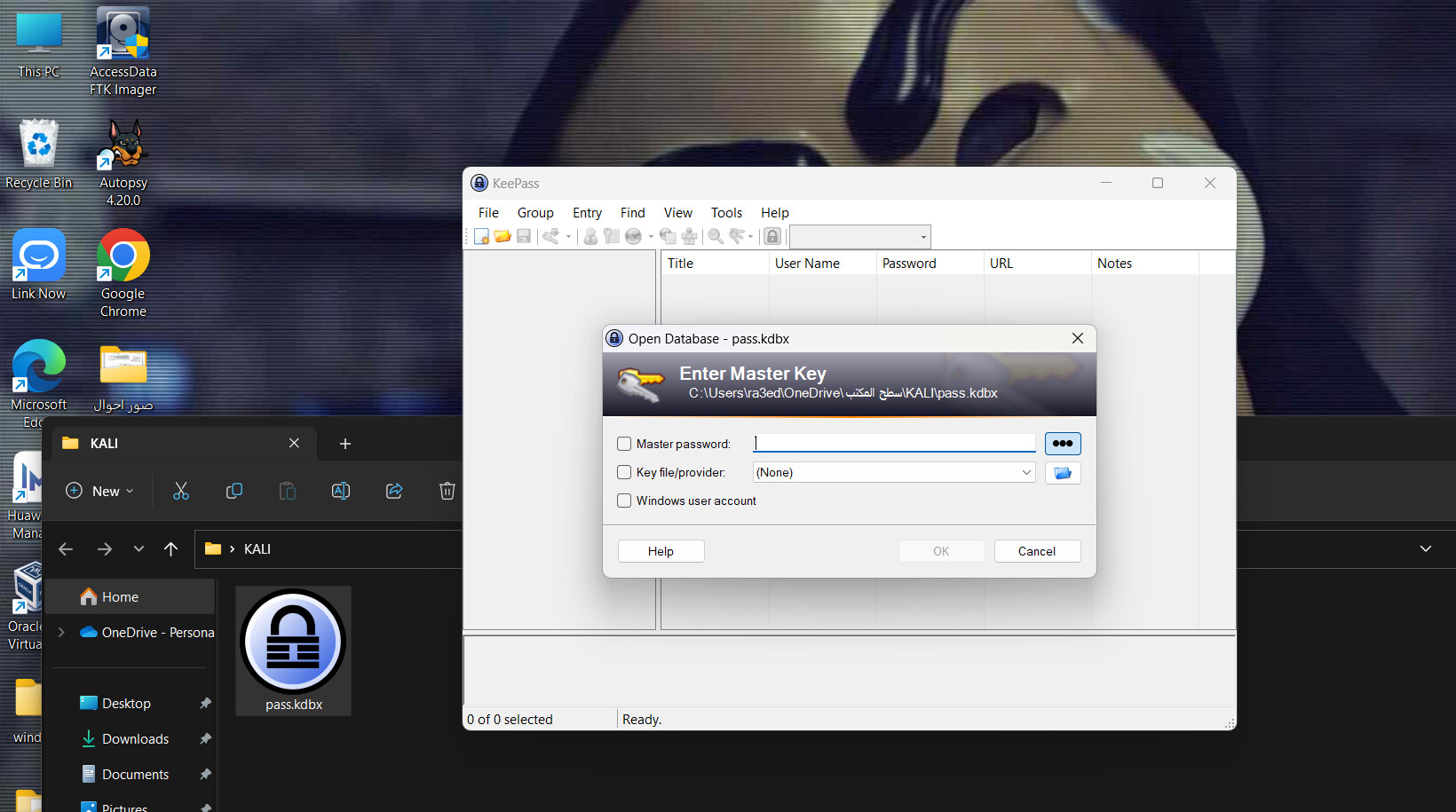Open the KeePass Help menu
This screenshot has width=1456, height=812.
[x=775, y=213]
